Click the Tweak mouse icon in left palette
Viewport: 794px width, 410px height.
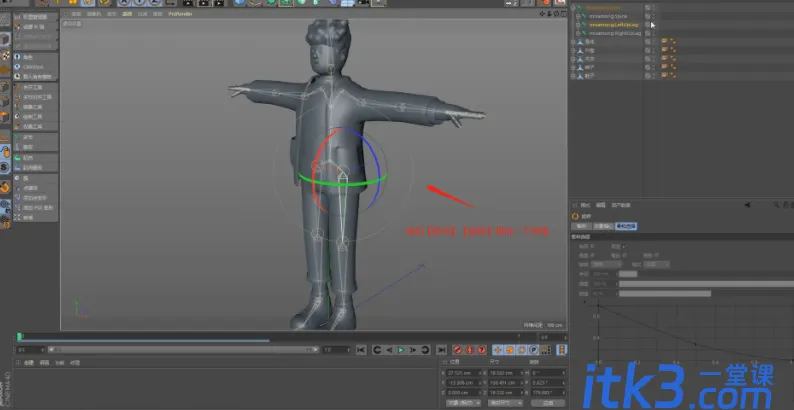tap(5, 151)
